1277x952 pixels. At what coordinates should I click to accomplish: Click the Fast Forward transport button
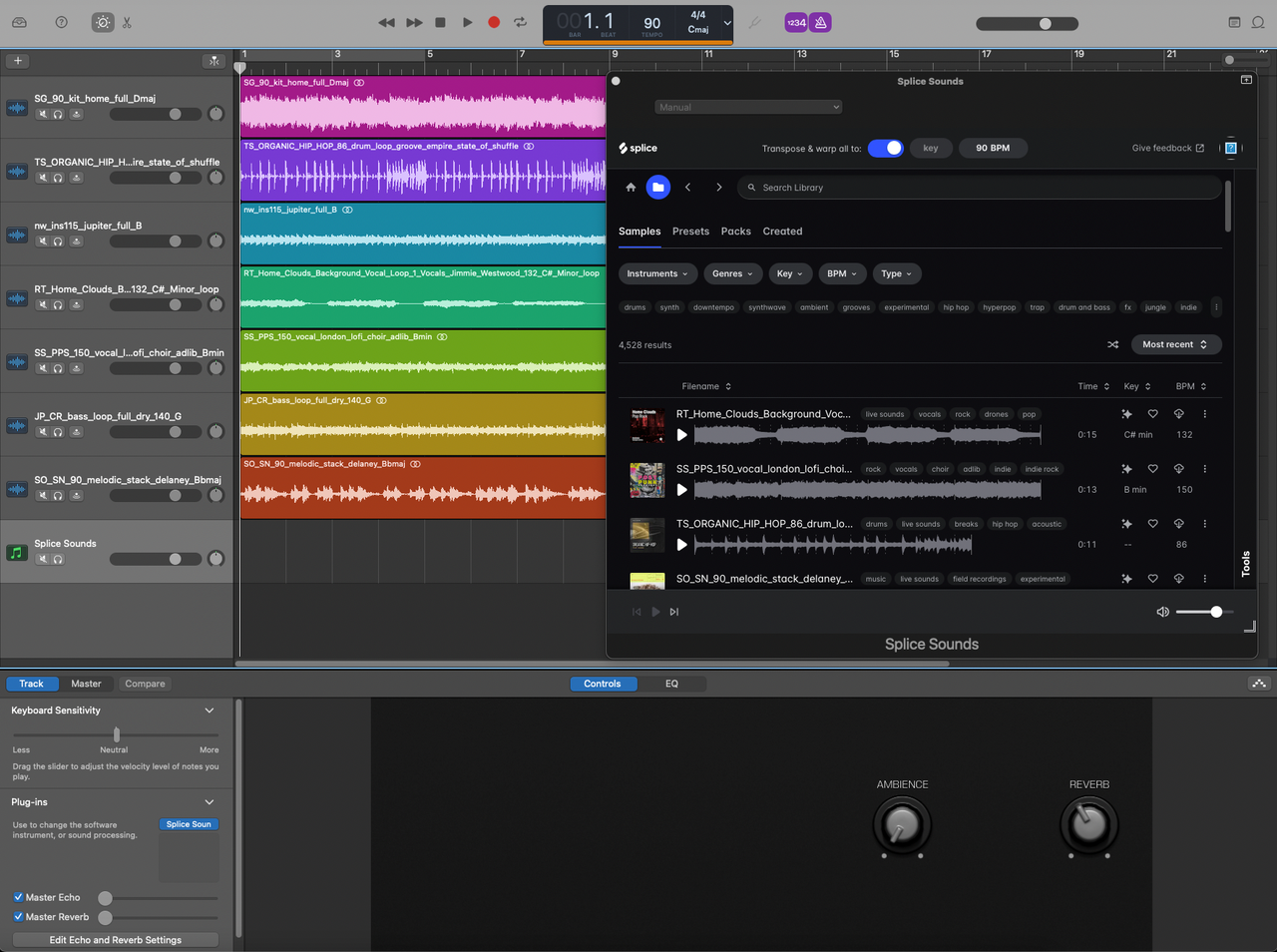click(x=414, y=22)
